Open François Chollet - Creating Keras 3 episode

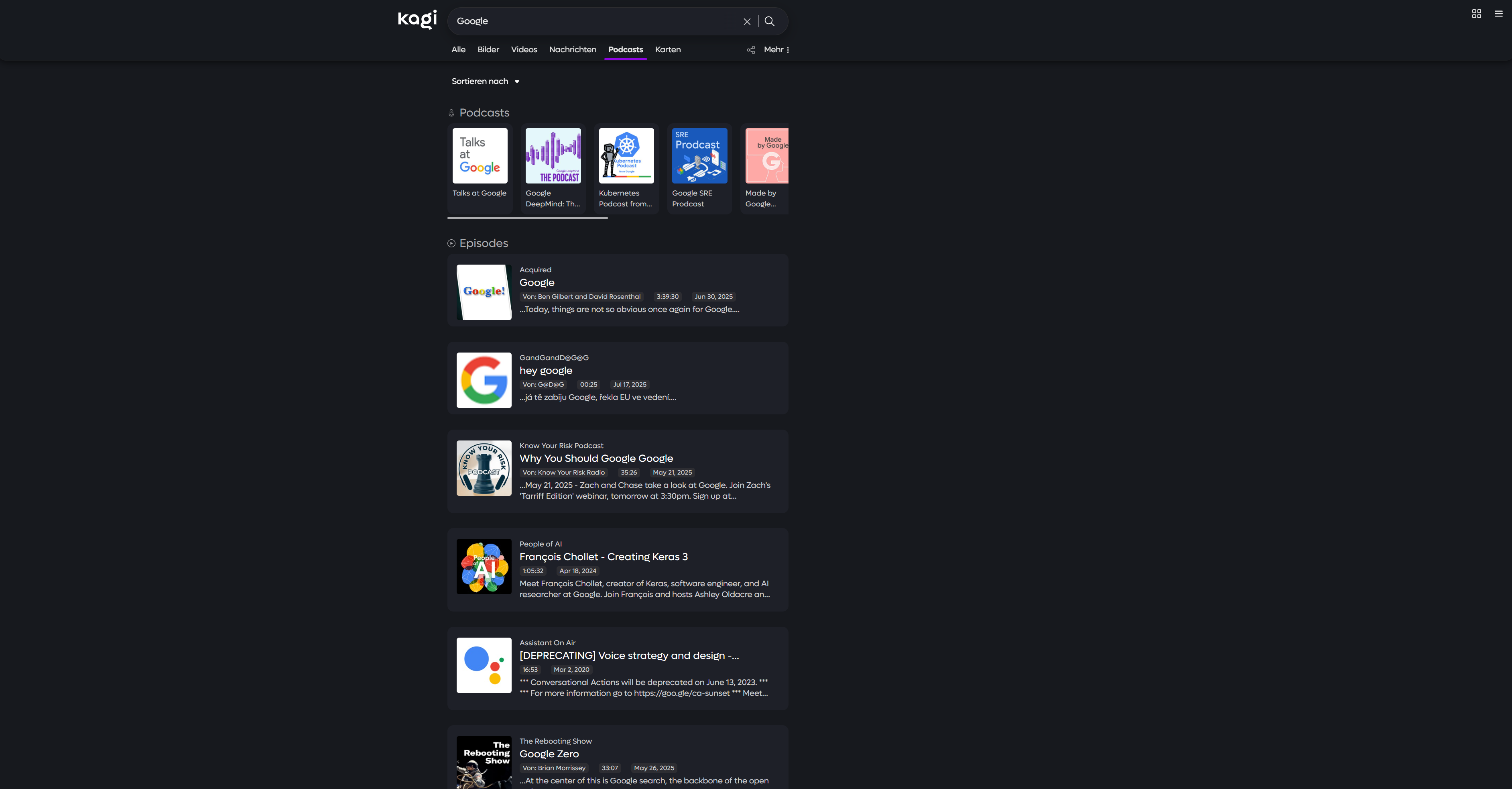603,557
